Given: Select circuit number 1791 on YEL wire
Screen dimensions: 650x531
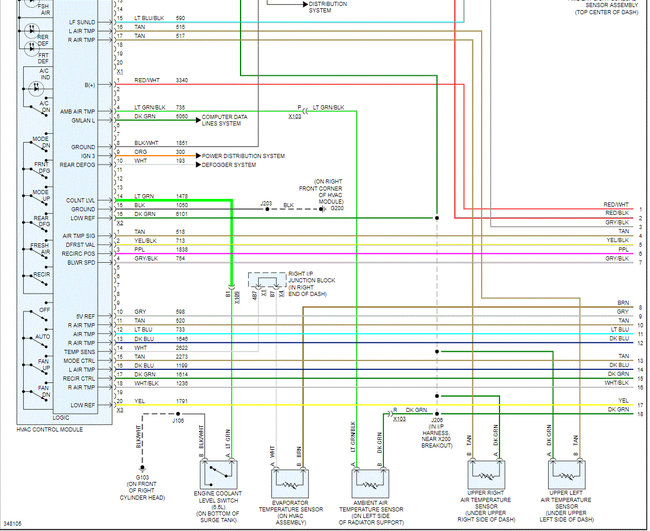Looking at the screenshot, I should (182, 401).
